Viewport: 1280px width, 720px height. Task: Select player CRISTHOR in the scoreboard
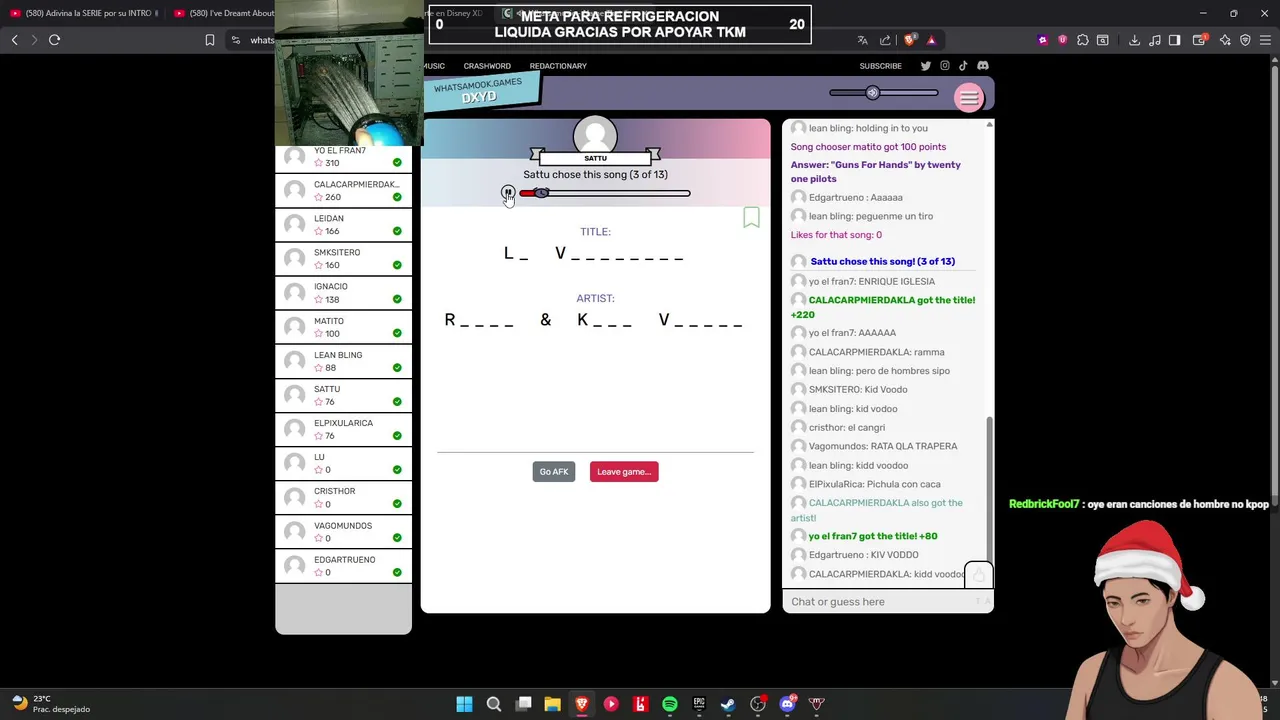coord(343,497)
